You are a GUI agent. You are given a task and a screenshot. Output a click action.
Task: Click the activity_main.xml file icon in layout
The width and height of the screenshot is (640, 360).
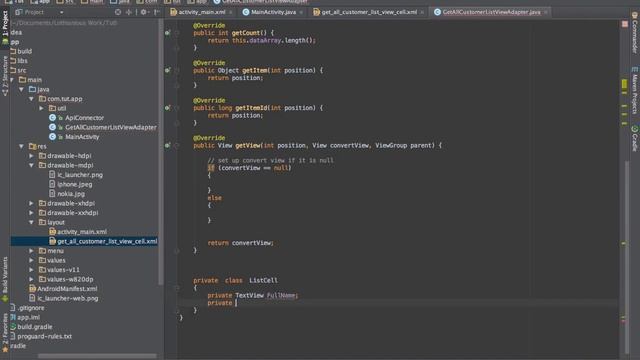pyautogui.click(x=52, y=232)
